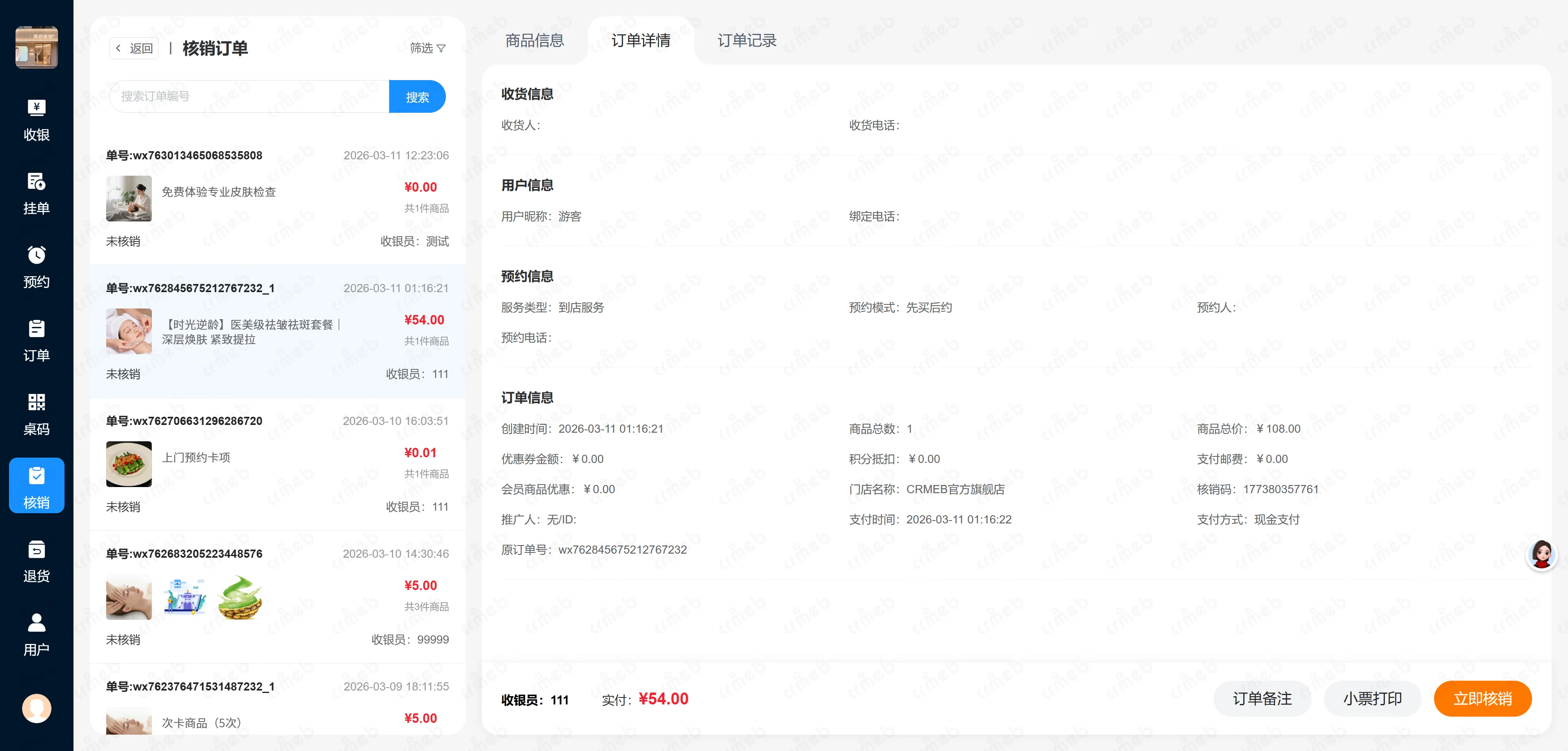Click the orange 立即核销 button
Image resolution: width=1568 pixels, height=751 pixels.
pyautogui.click(x=1482, y=699)
